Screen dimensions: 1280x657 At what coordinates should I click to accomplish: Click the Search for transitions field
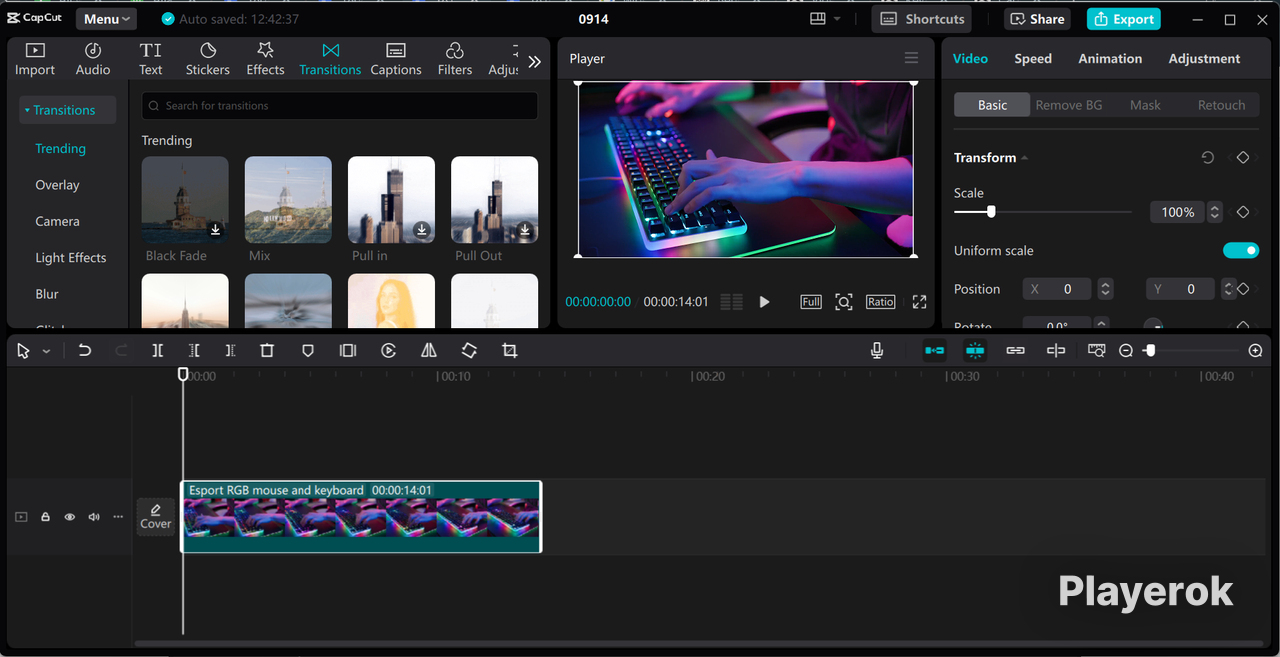[x=340, y=105]
